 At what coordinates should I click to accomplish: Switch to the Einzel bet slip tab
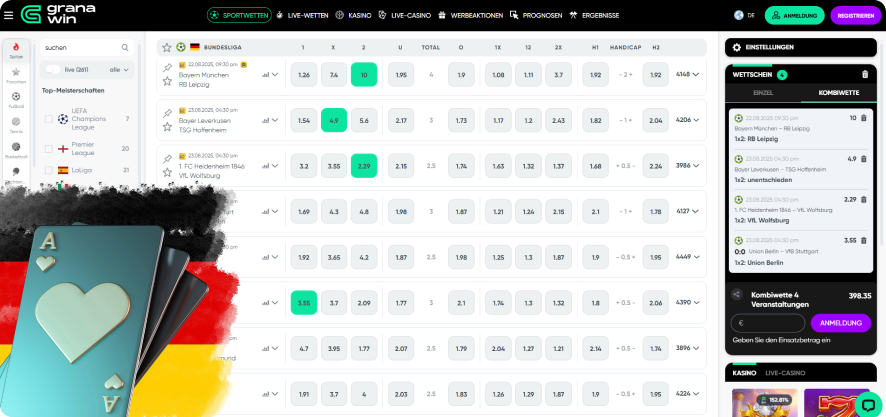pos(763,91)
